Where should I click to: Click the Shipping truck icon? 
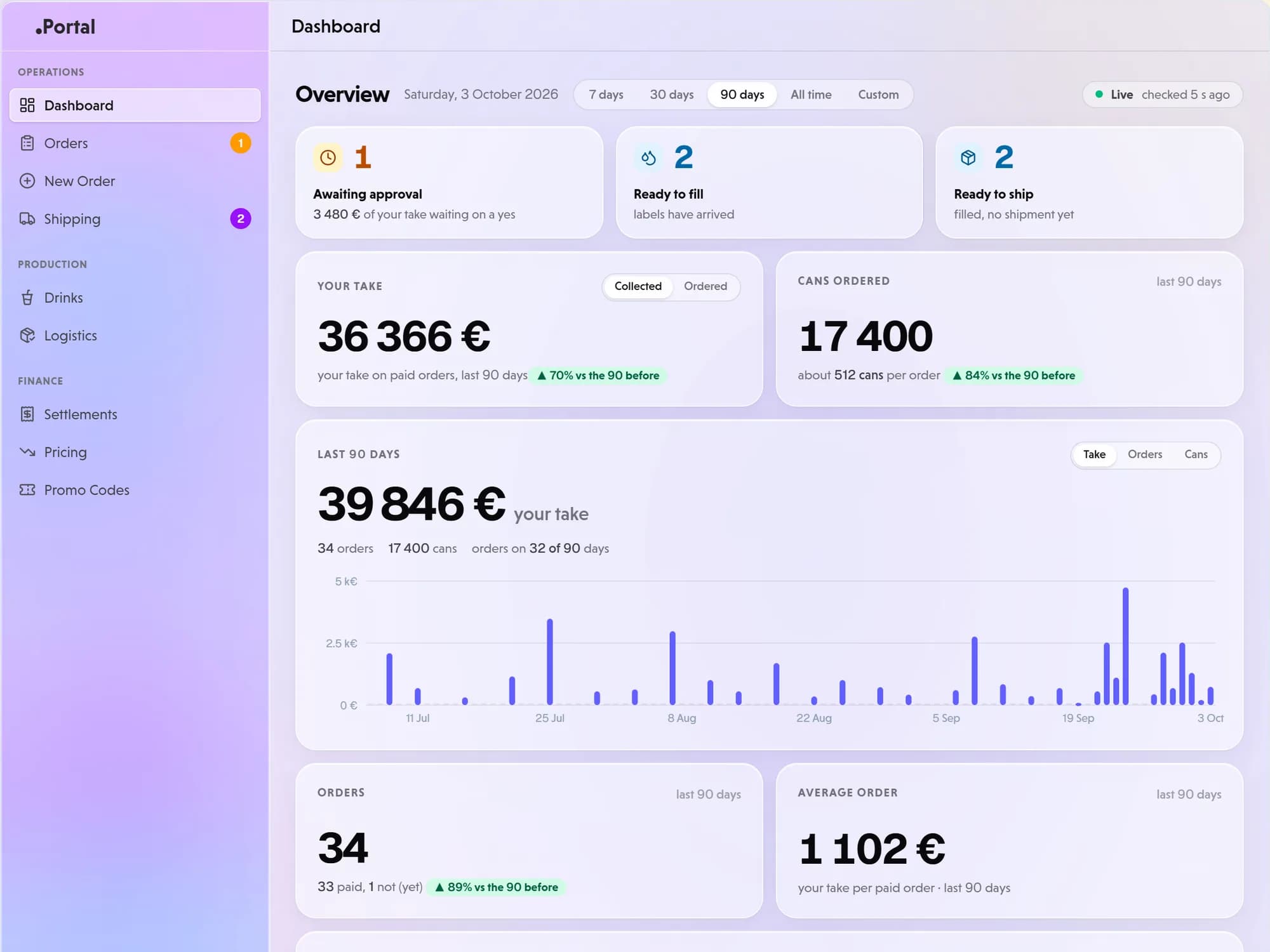27,219
